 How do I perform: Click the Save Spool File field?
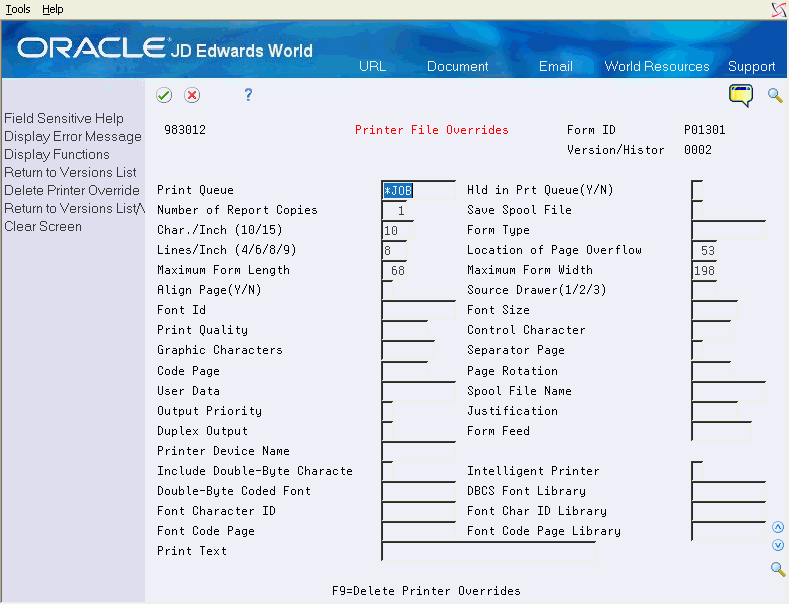click(x=697, y=210)
